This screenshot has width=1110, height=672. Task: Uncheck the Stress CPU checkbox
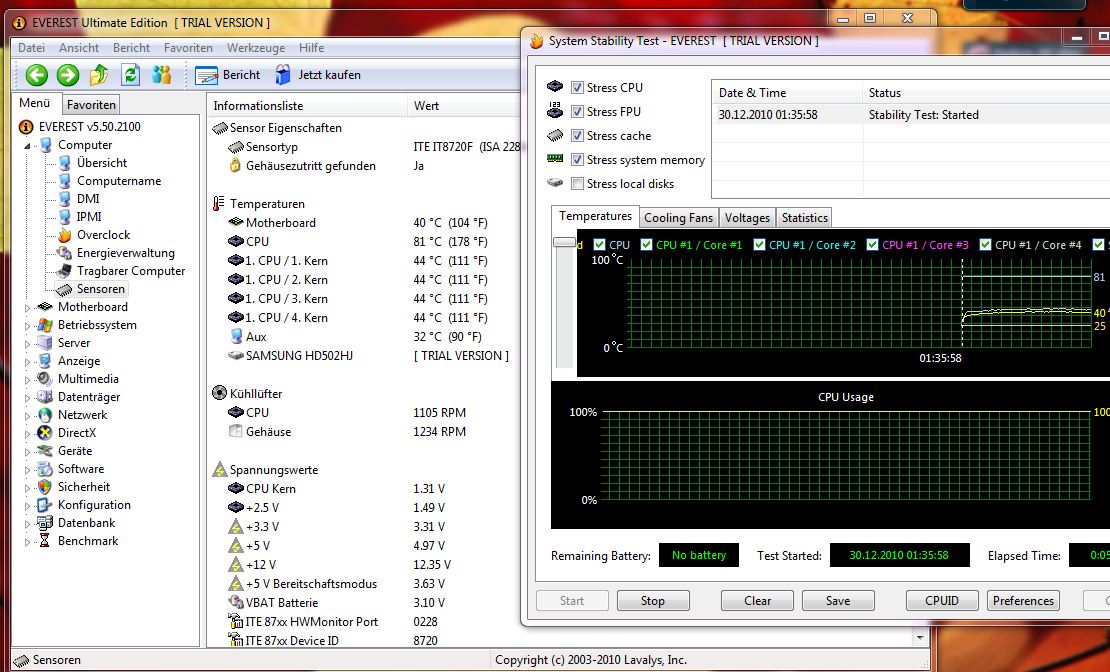578,88
